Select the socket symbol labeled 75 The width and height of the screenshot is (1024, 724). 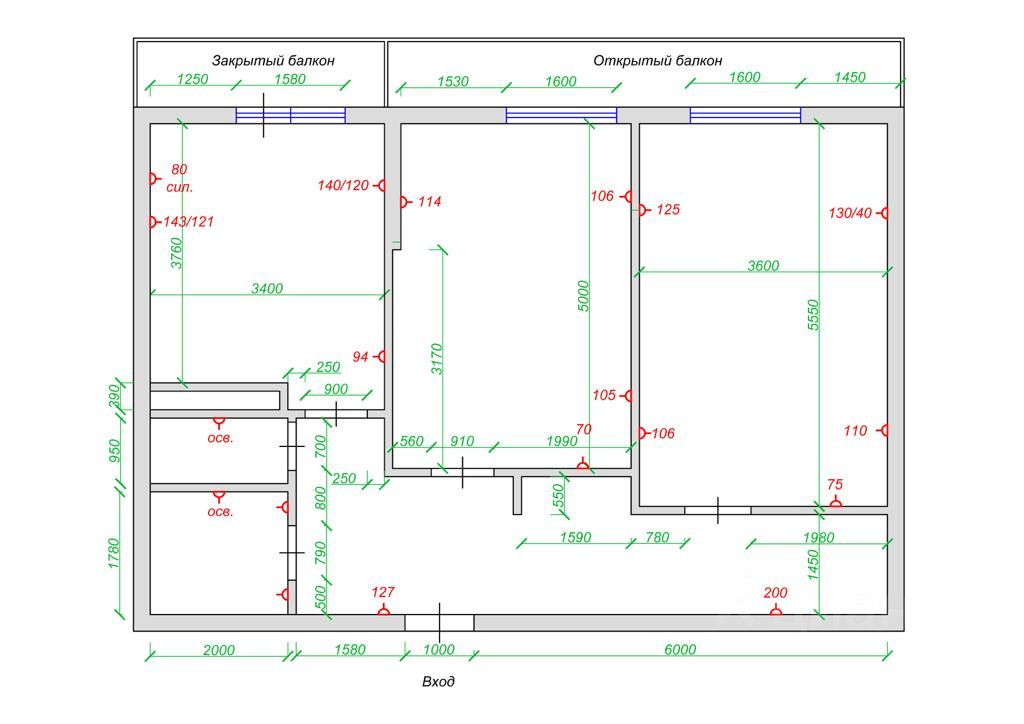pyautogui.click(x=835, y=502)
